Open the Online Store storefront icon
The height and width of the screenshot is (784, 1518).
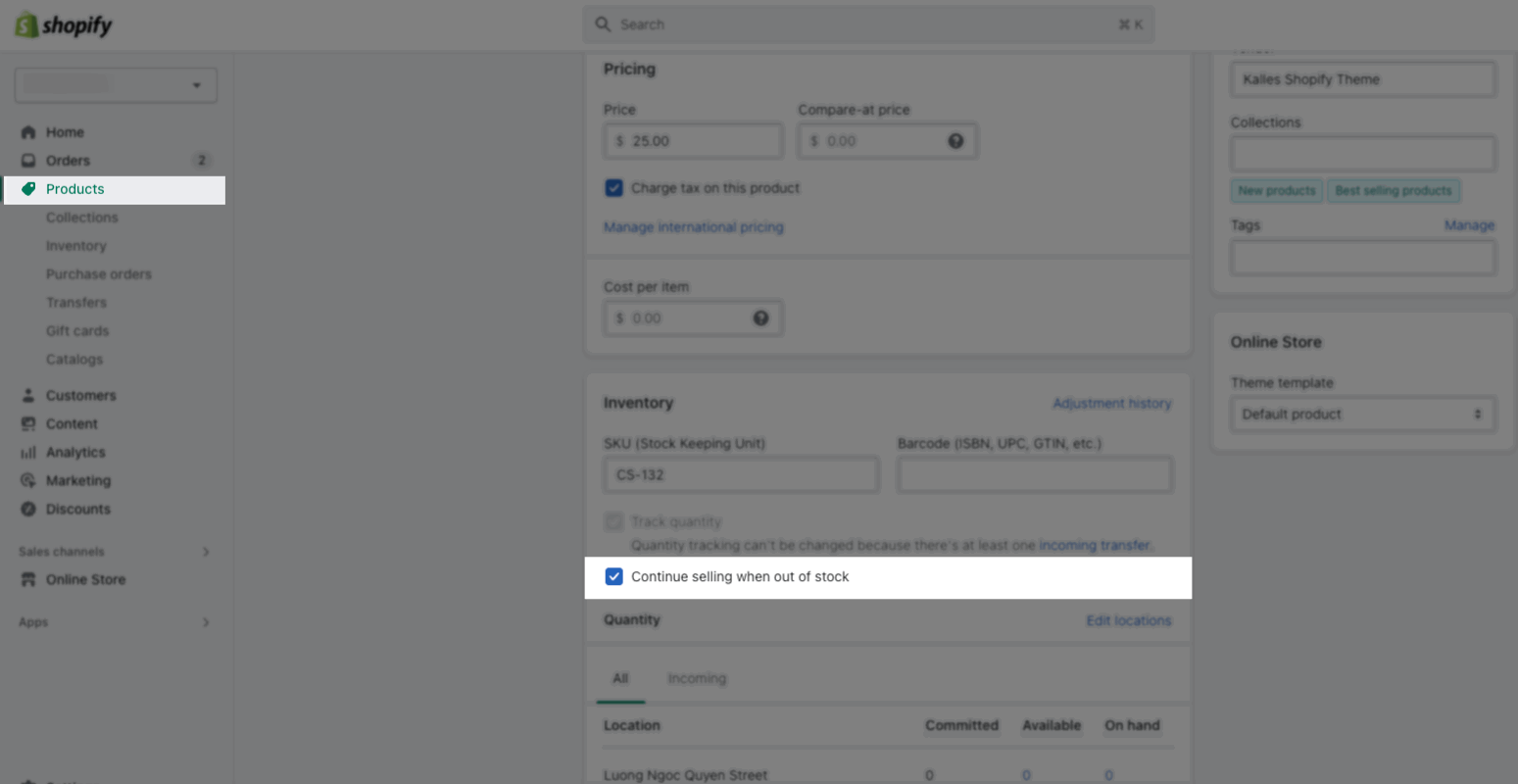(28, 580)
